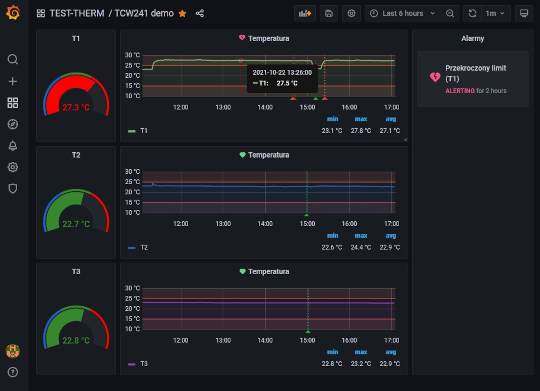
Task: Sort T3 legend by avg column
Action: [391, 352]
